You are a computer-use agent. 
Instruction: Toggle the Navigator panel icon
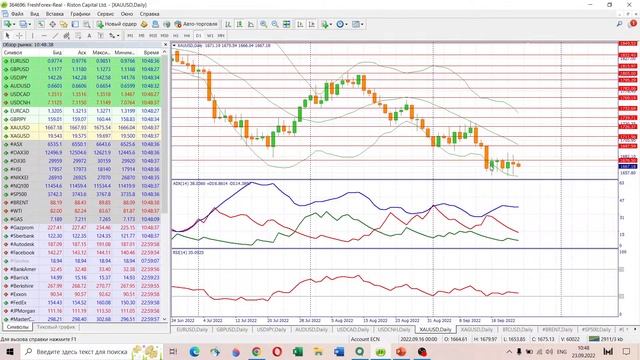[x=63, y=24]
